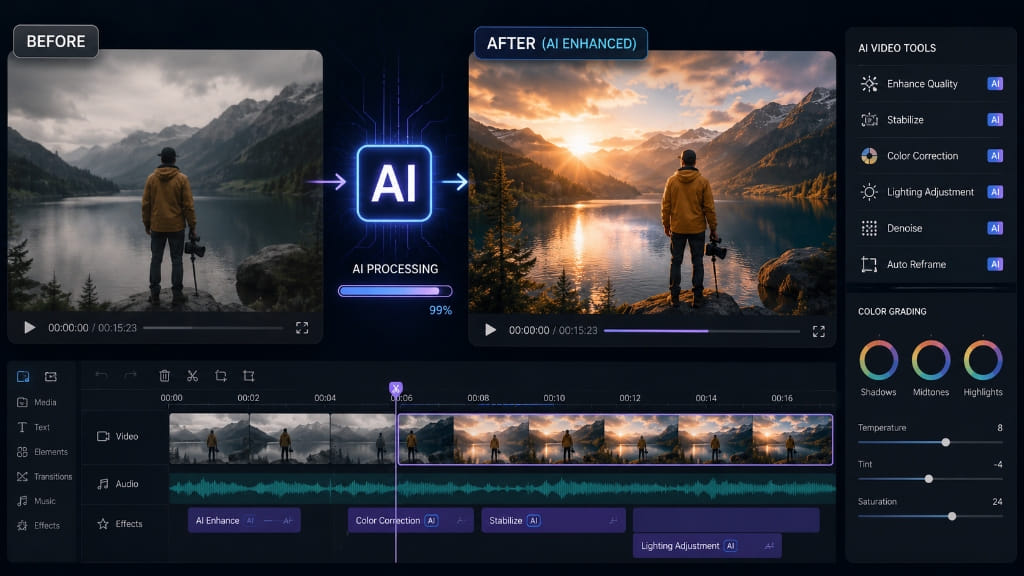The width and height of the screenshot is (1024, 576).
Task: Click the AI badge on Color Correction clip
Action: [x=431, y=520]
